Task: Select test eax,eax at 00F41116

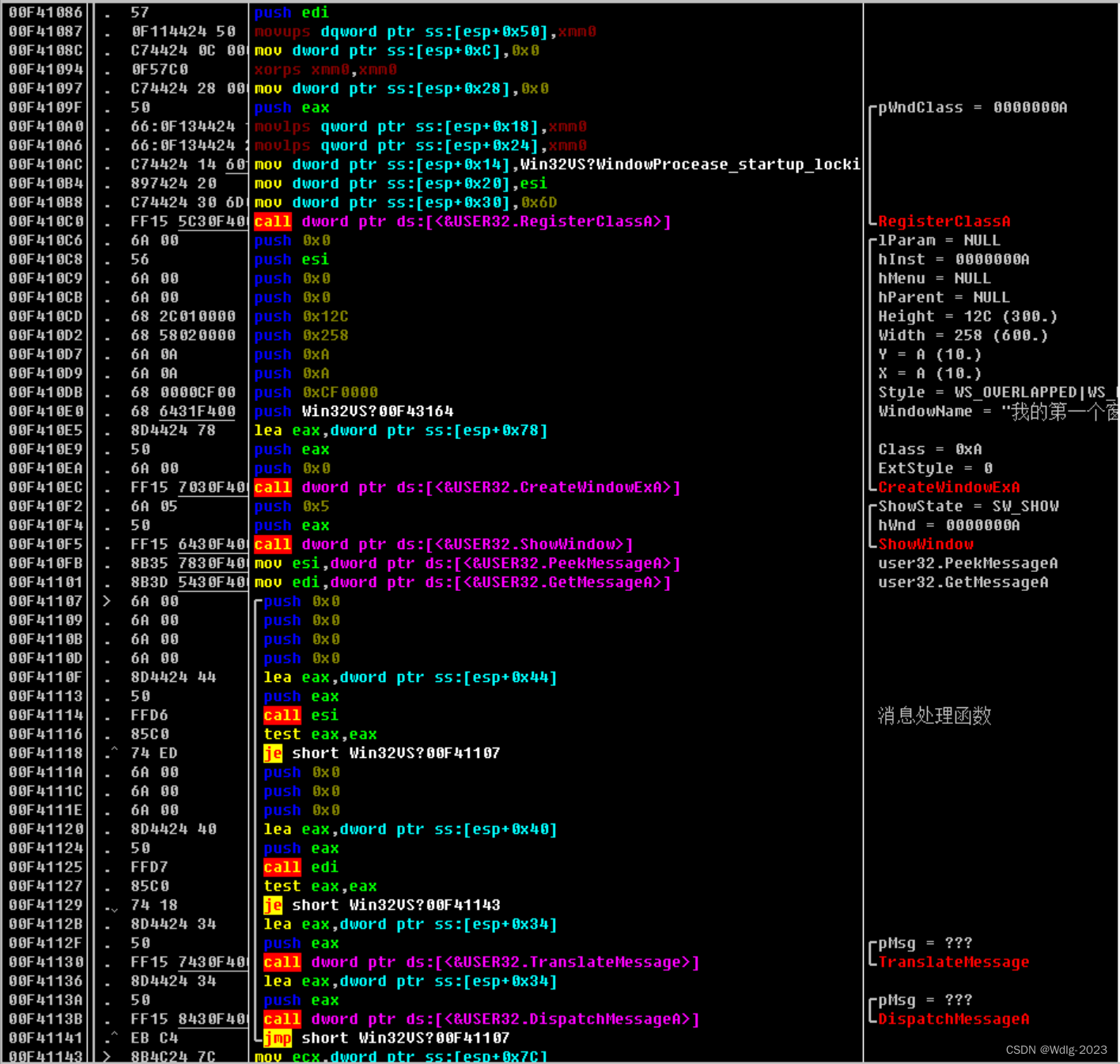Action: click(320, 734)
